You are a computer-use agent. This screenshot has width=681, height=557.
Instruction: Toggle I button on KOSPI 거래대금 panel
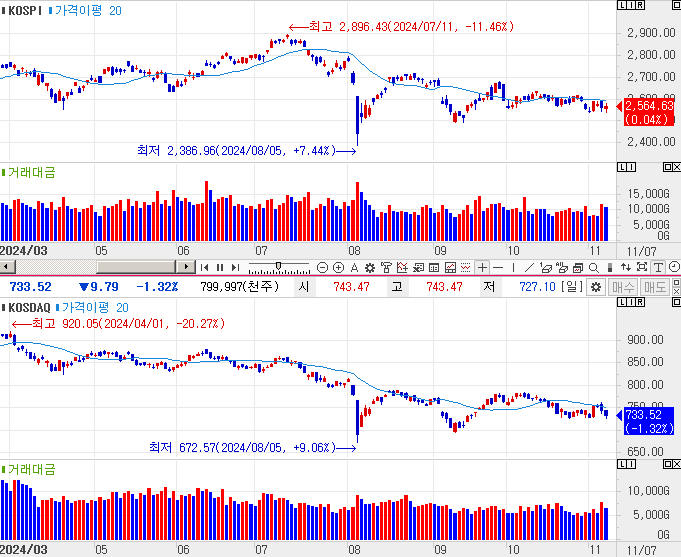(631, 167)
